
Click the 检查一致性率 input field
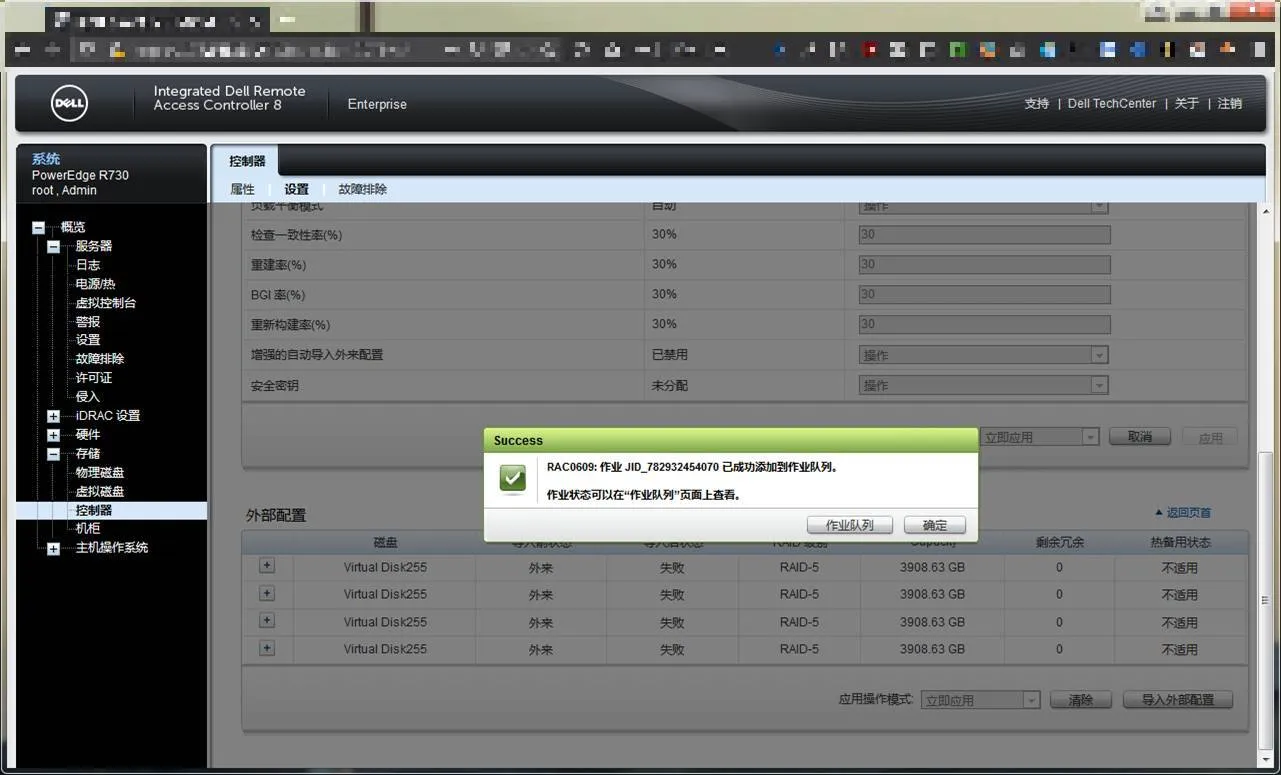pyautogui.click(x=985, y=235)
